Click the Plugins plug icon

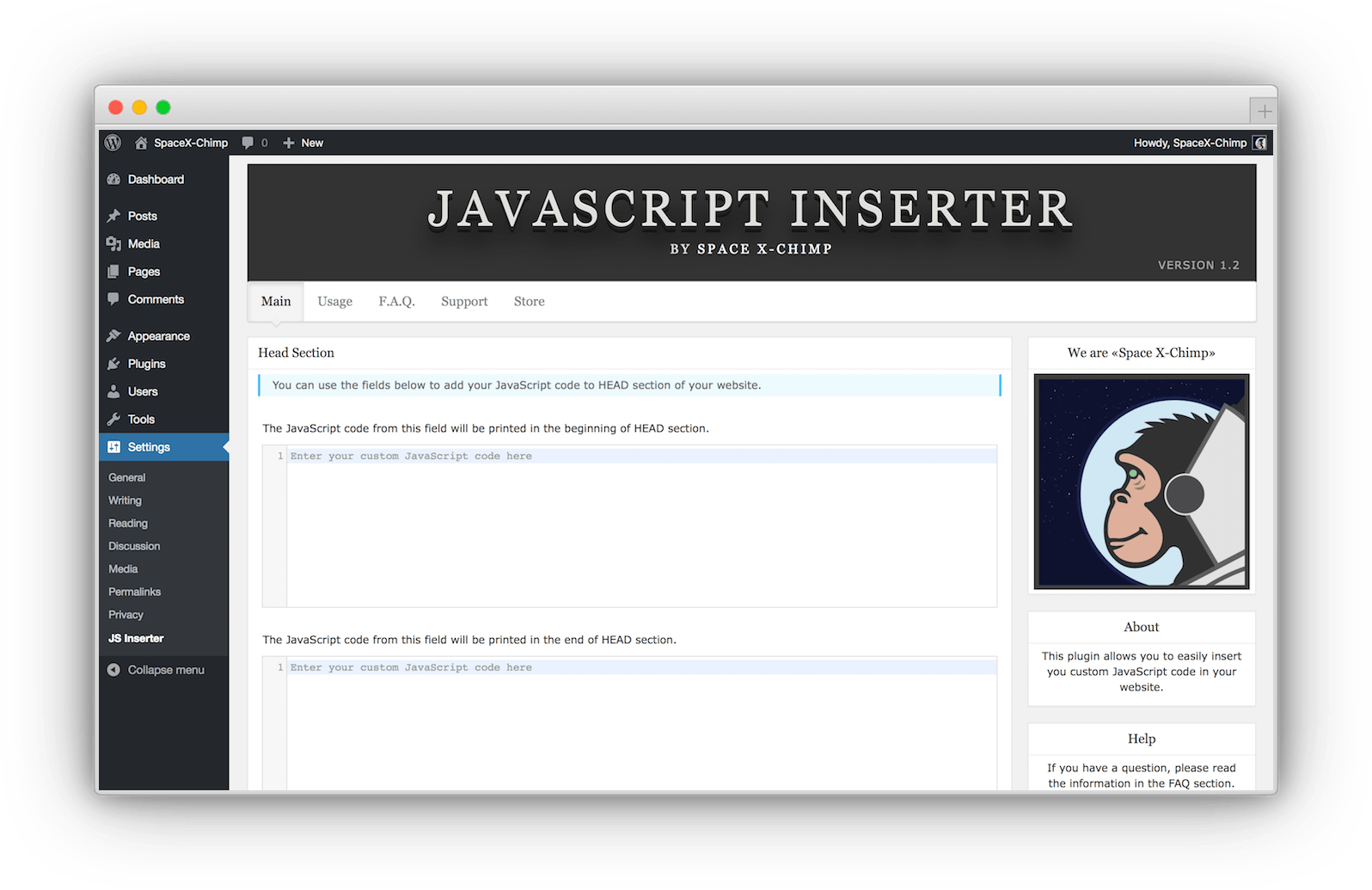(x=113, y=364)
